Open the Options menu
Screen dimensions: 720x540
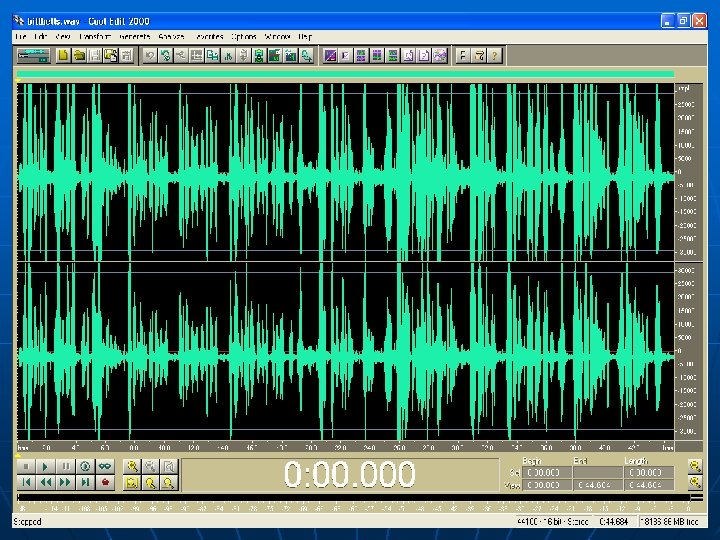click(244, 37)
